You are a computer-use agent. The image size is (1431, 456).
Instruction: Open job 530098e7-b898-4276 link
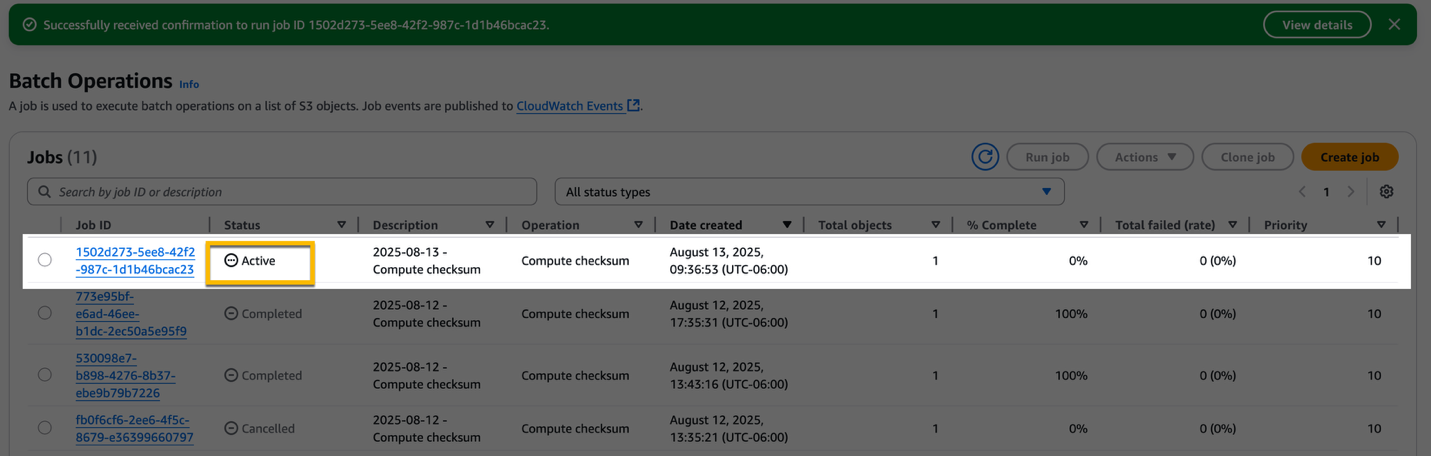[x=125, y=376]
